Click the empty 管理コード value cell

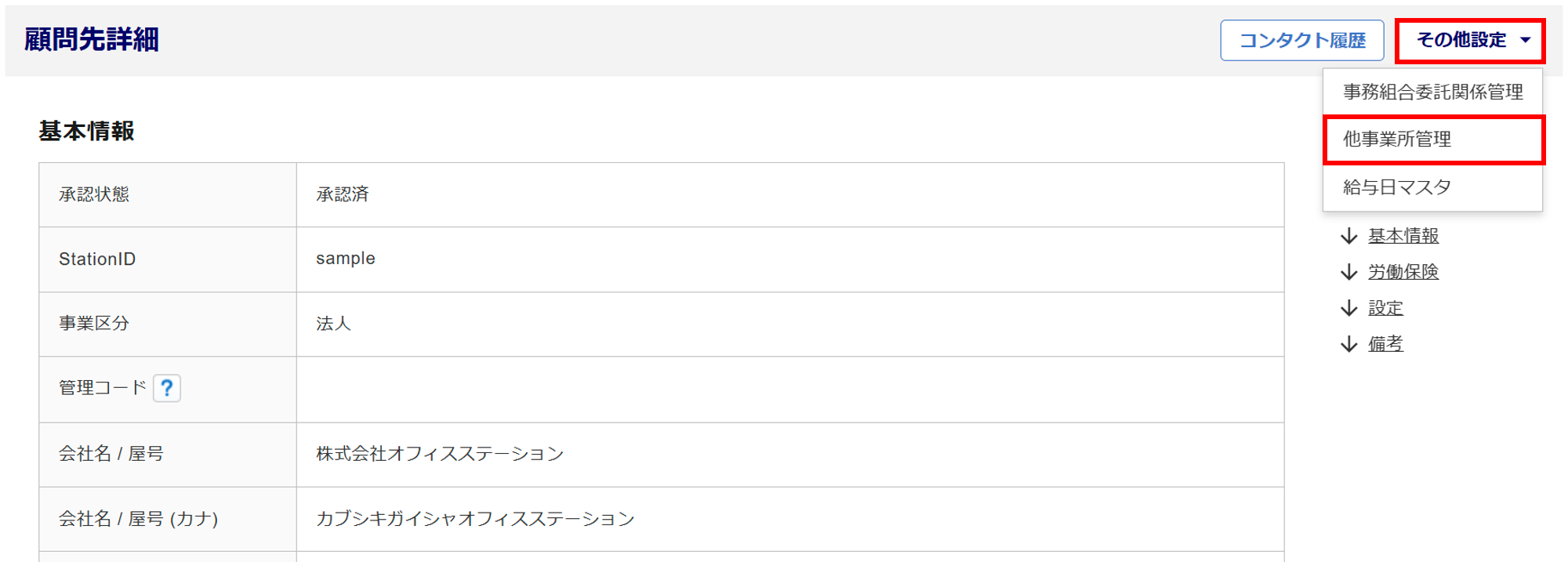(x=789, y=389)
